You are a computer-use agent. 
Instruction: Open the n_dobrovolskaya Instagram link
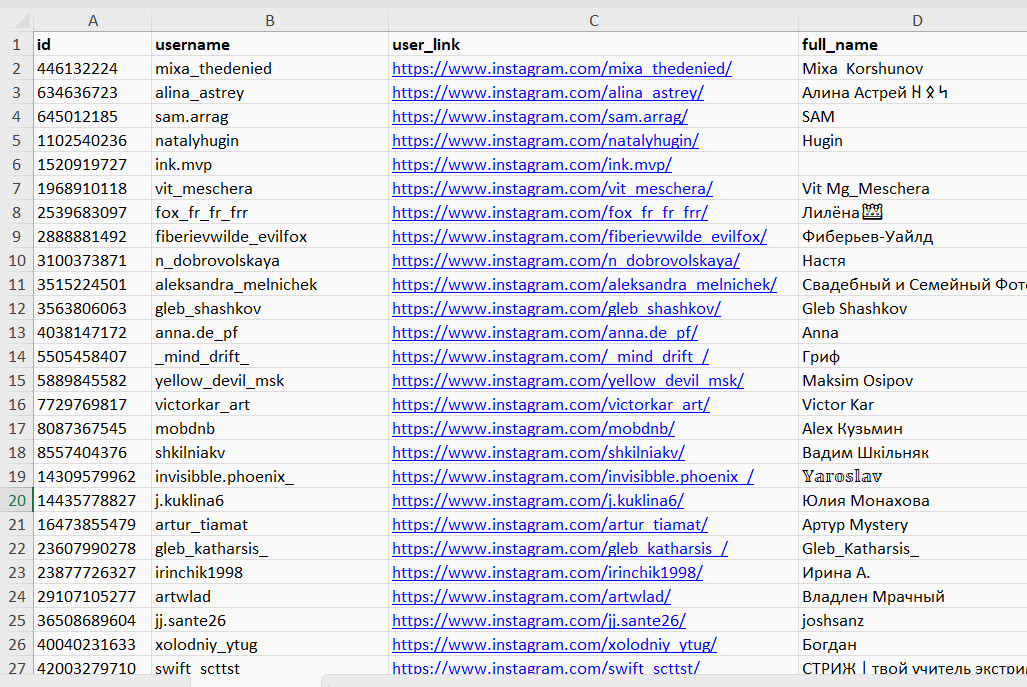pos(566,261)
